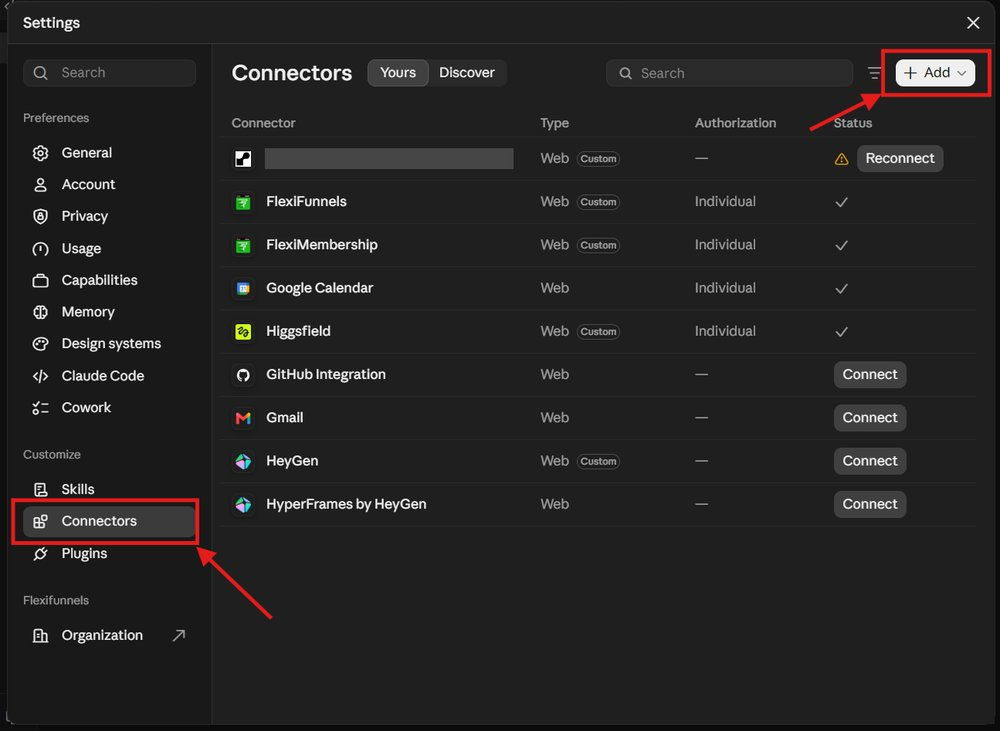Click the Claude Code brackets icon
The height and width of the screenshot is (731, 1000).
click(40, 376)
